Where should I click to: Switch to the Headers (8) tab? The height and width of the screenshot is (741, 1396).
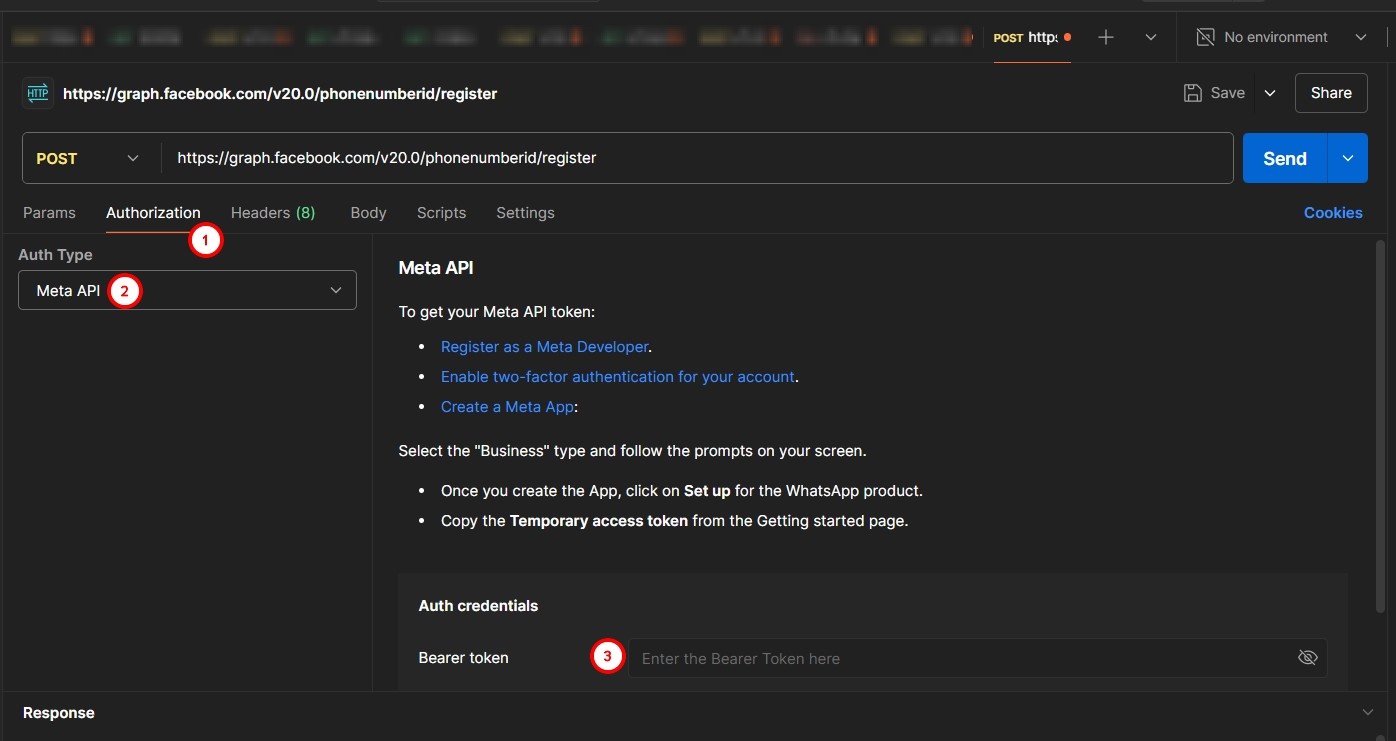[273, 213]
